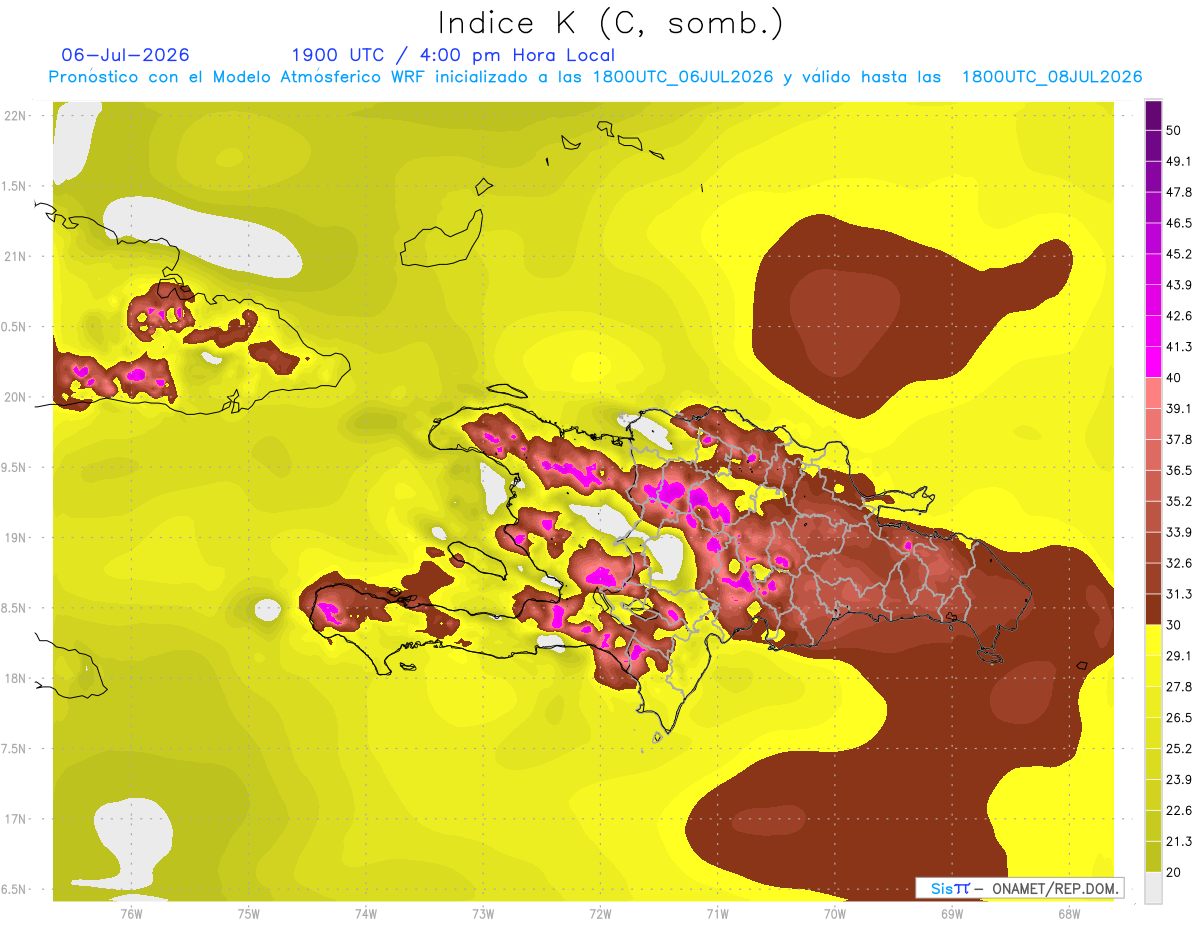The width and height of the screenshot is (1200, 927).
Task: Click the '76W' longitude label
Action: coord(131,913)
